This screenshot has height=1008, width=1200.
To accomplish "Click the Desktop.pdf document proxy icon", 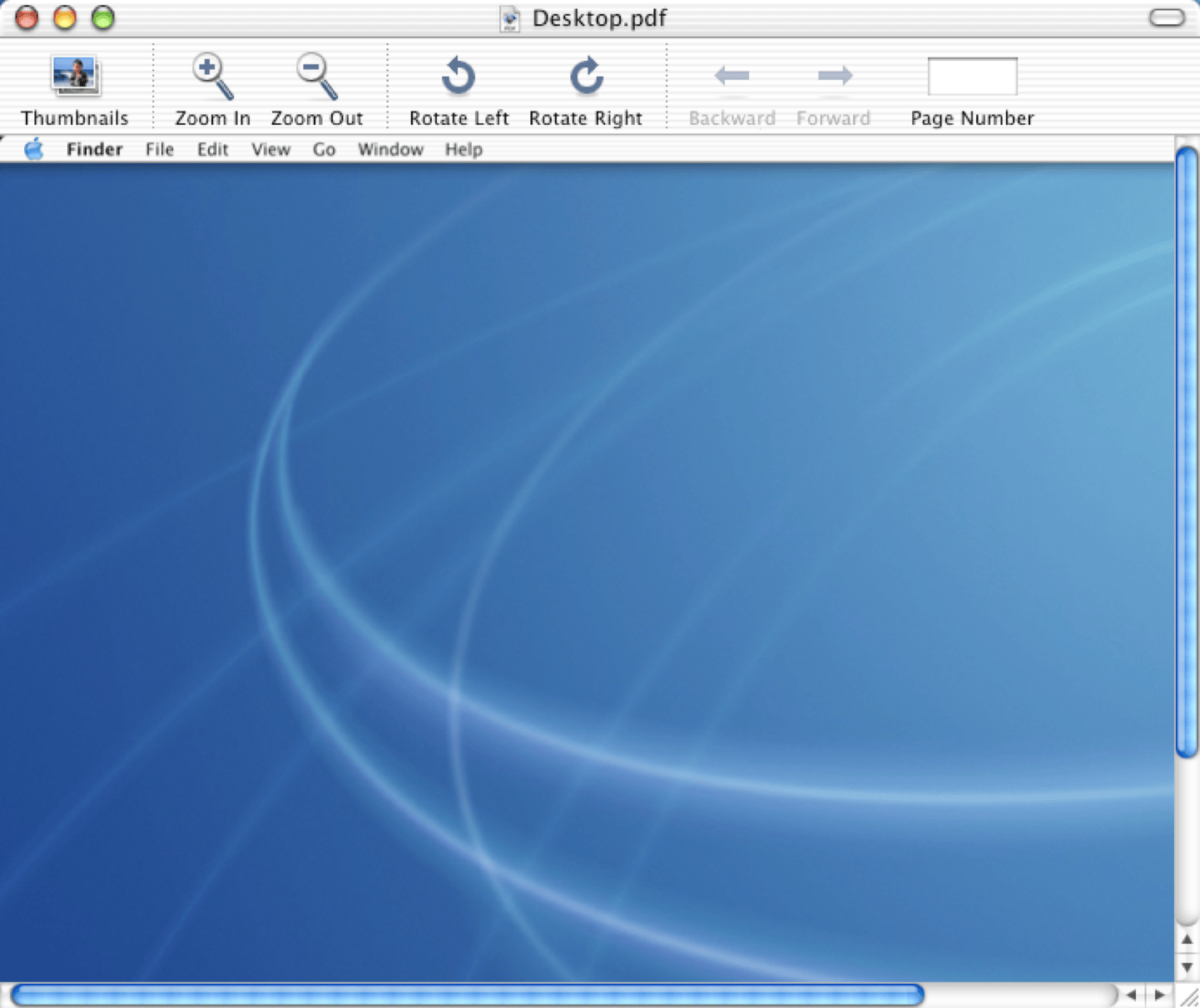I will pos(510,18).
